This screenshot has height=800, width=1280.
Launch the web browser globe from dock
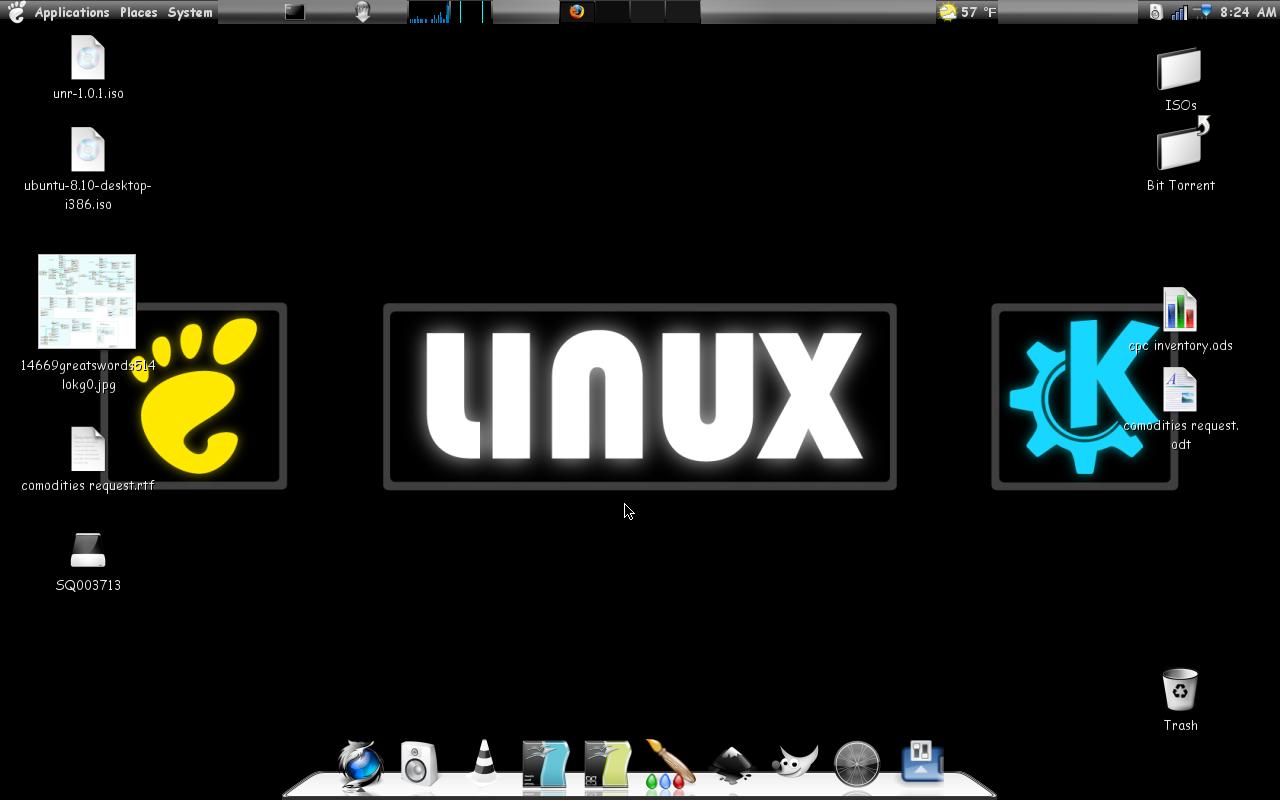(360, 765)
